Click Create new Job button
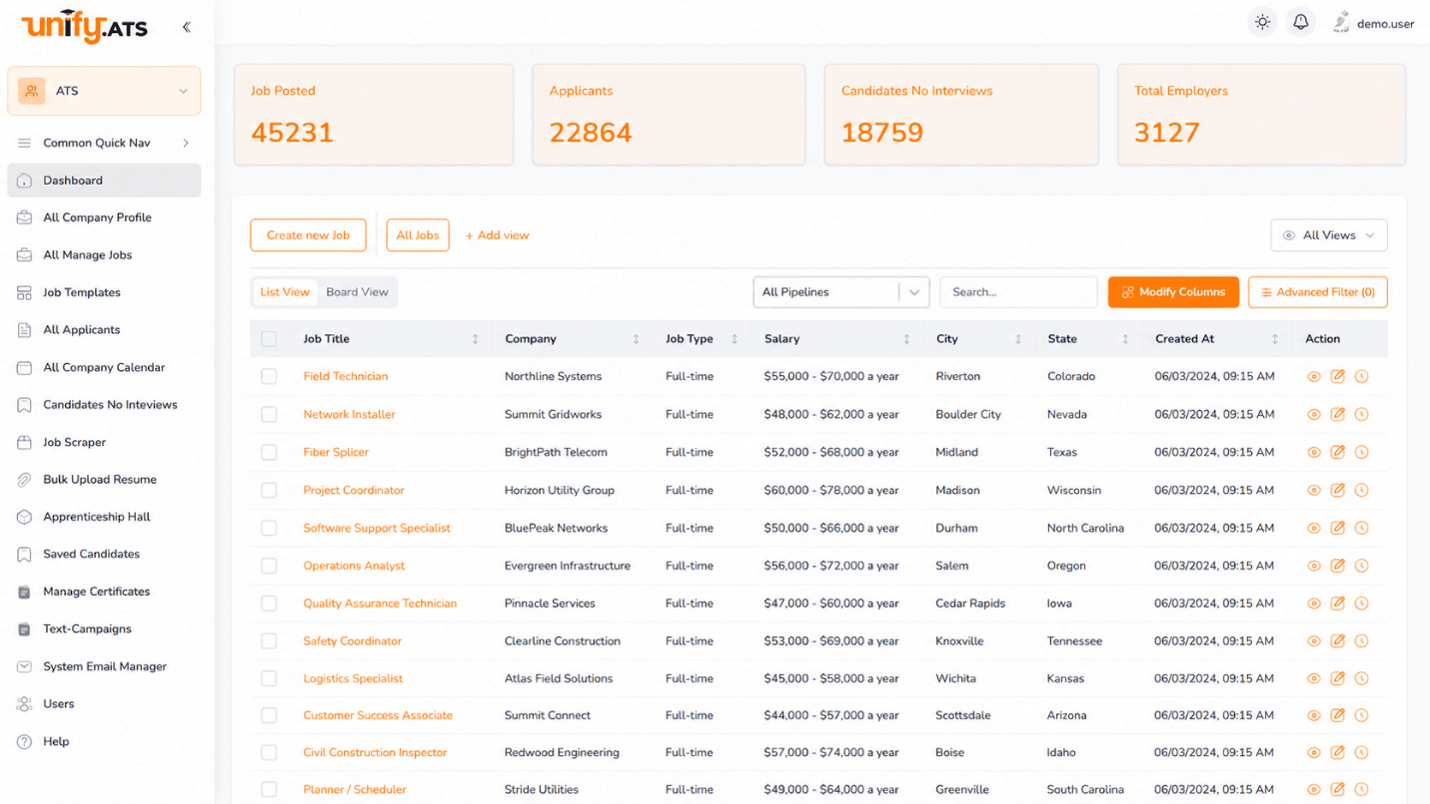The height and width of the screenshot is (804, 1430). coord(308,236)
